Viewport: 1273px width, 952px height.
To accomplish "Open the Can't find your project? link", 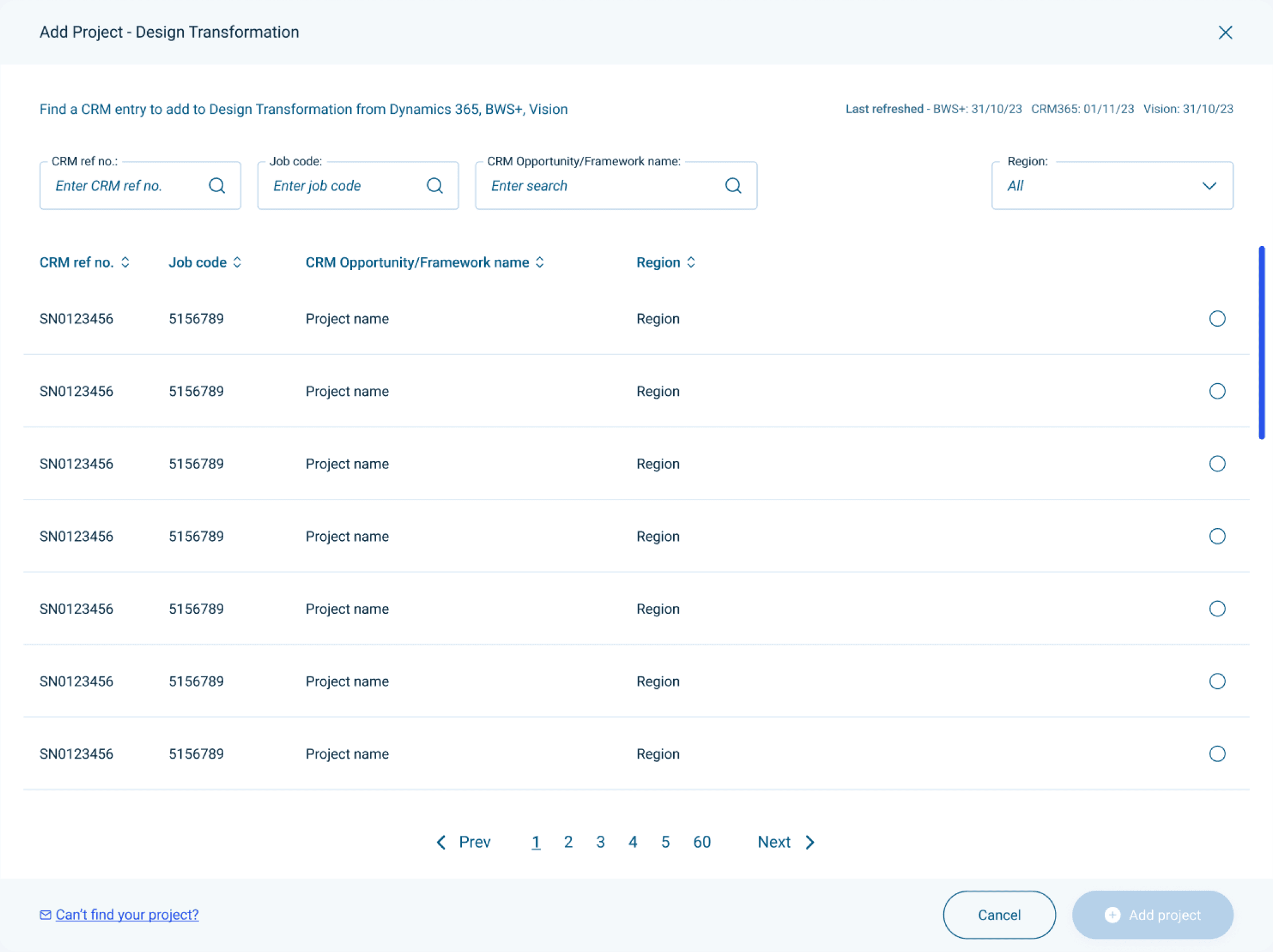I will tap(127, 915).
